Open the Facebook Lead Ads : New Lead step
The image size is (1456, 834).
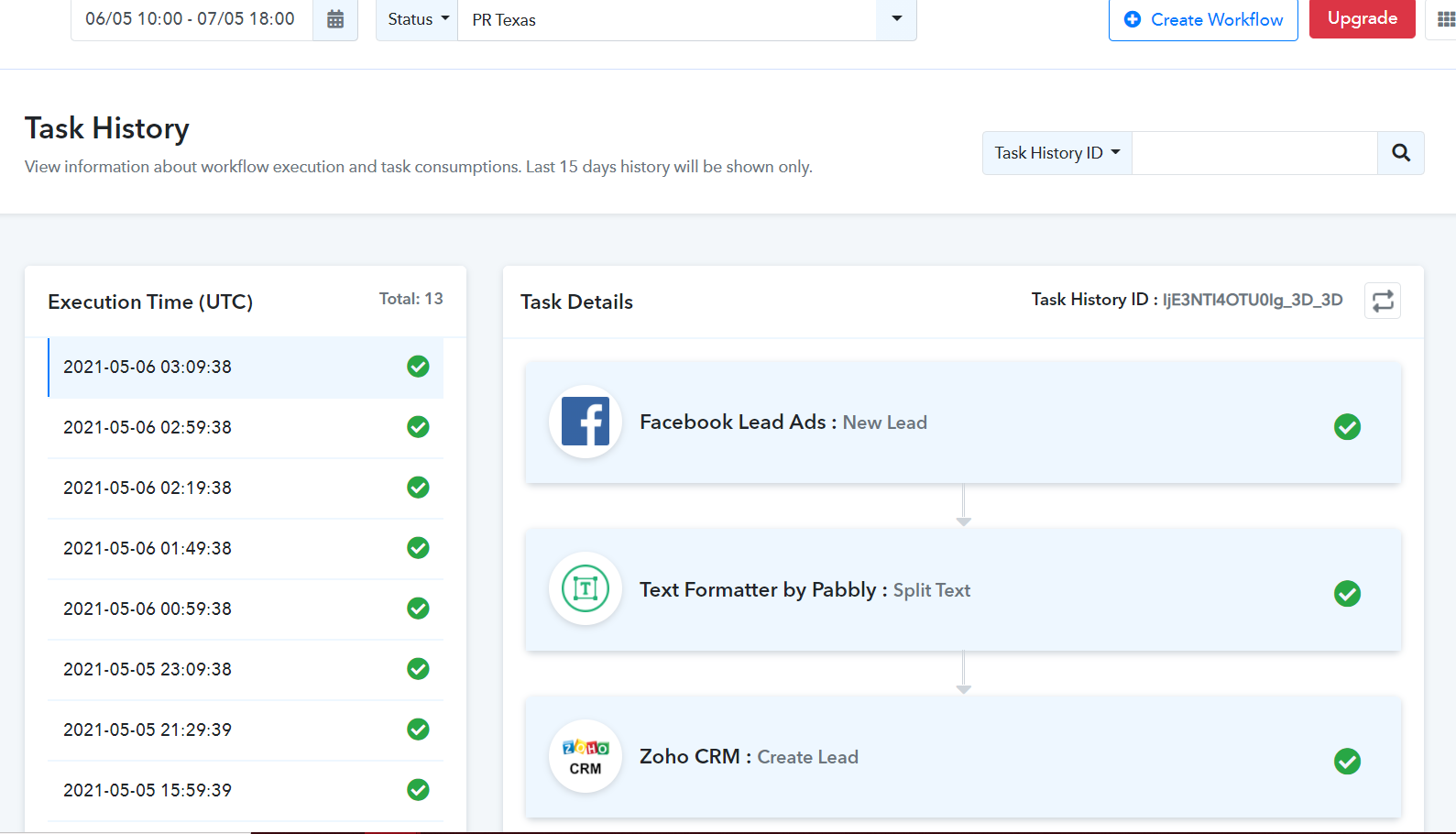963,422
